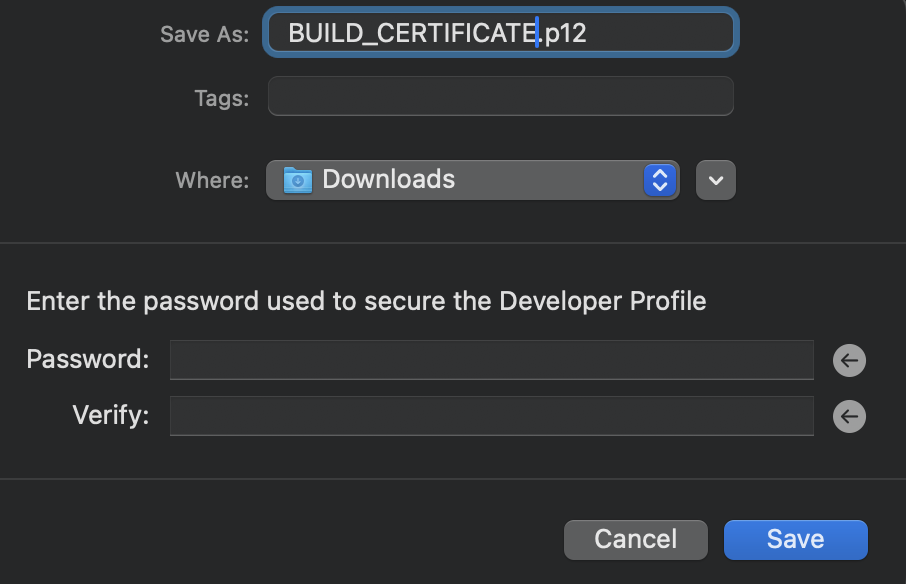This screenshot has height=584, width=906.
Task: Click the Downloads folder icon
Action: (x=298, y=180)
